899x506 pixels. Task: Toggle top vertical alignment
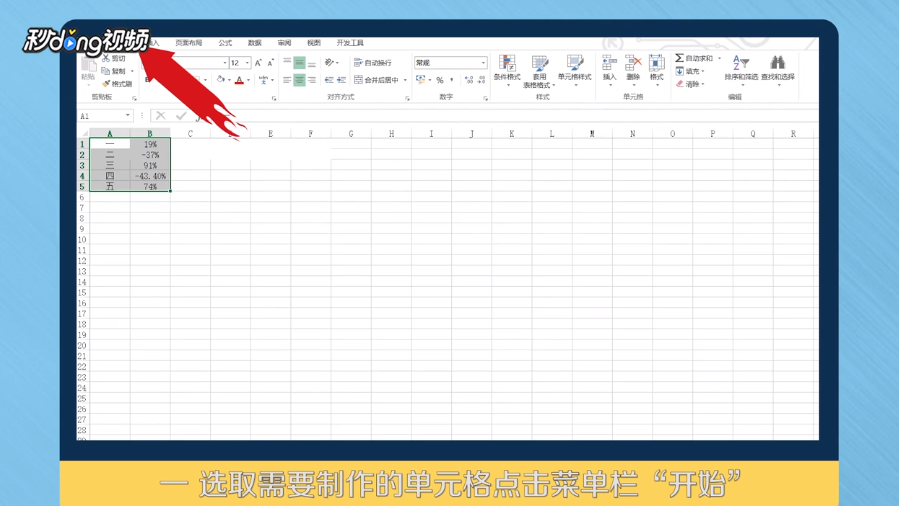coord(287,62)
